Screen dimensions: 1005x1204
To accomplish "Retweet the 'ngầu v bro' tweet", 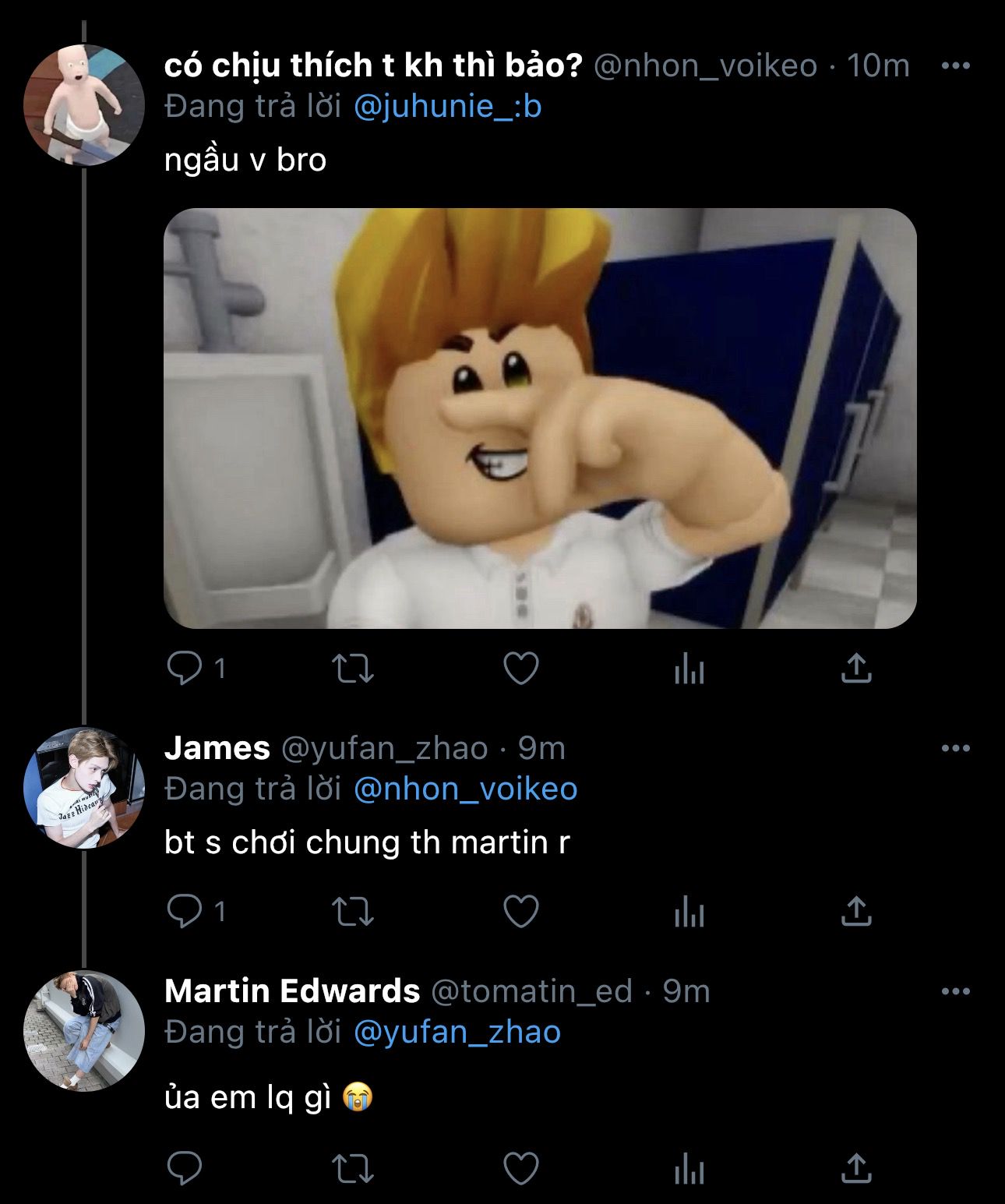I will click(x=353, y=669).
